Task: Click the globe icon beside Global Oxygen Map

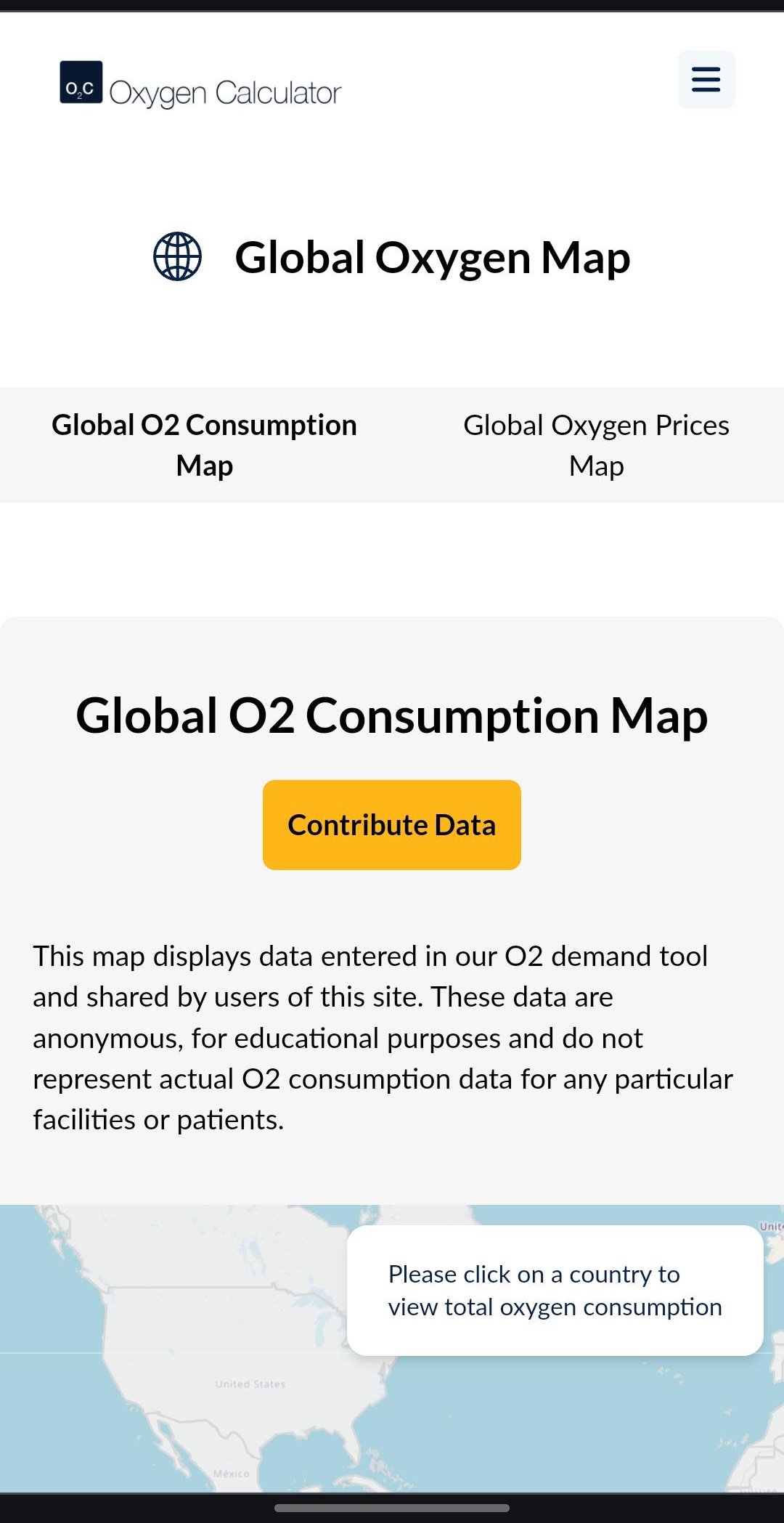Action: (x=178, y=257)
